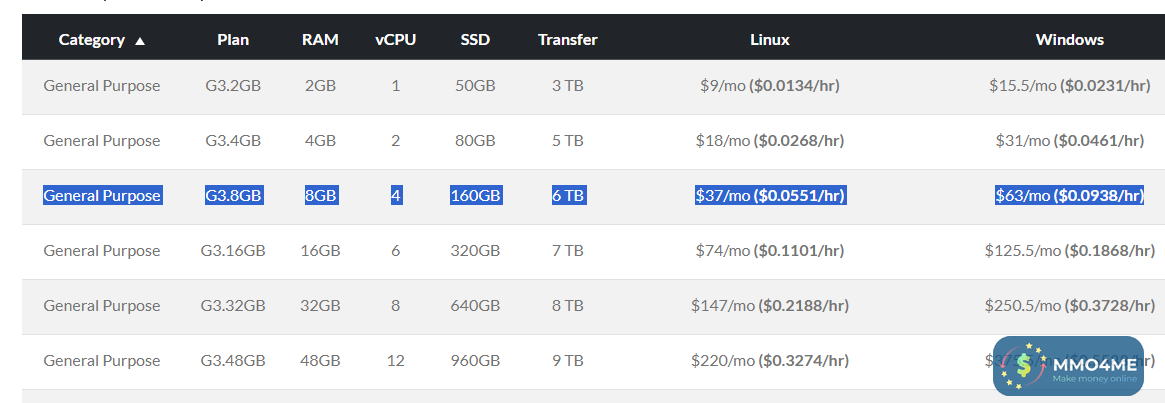The width and height of the screenshot is (1165, 403).
Task: Click the 960GB SSD cell
Action: [x=475, y=361]
